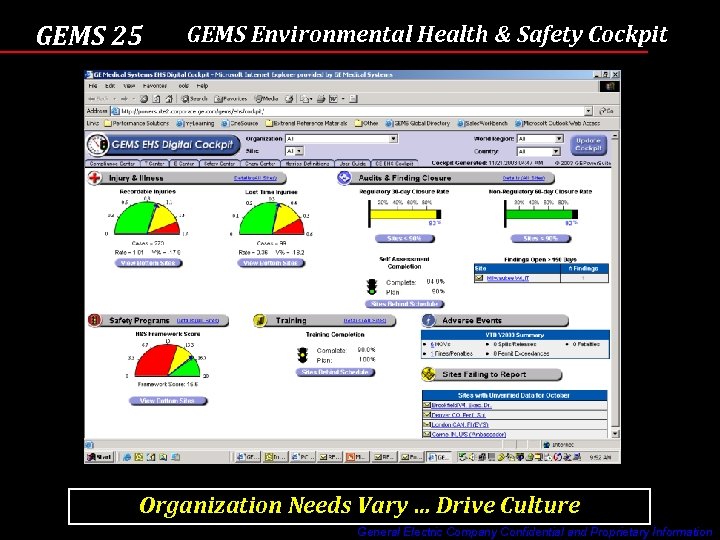The height and width of the screenshot is (540, 720).
Task: Click the Regulatory 30-day Closure Rate bar
Action: coord(405,214)
